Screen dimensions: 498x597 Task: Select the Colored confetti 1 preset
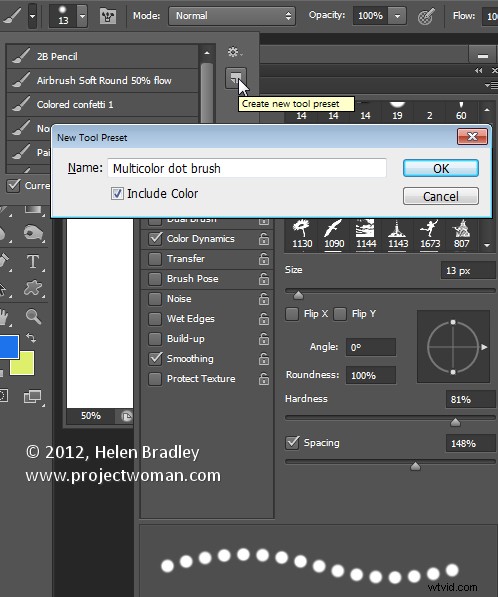point(102,104)
